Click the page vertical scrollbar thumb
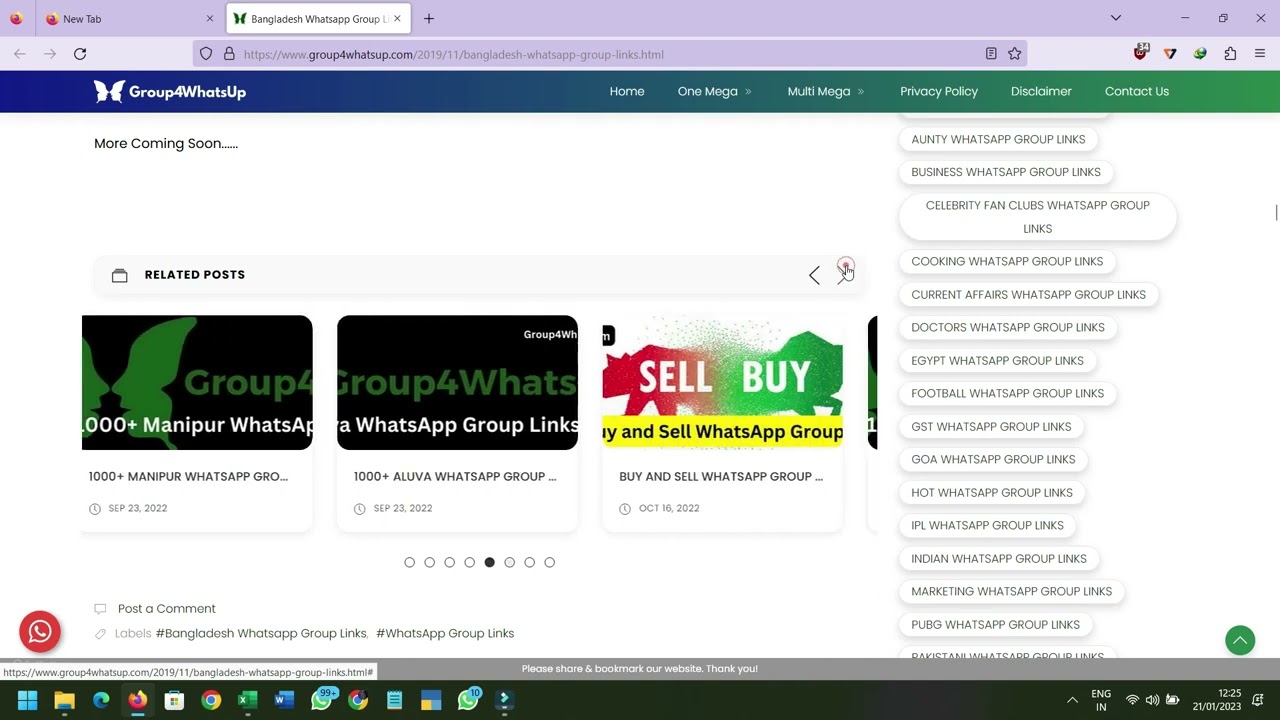 coord(1275,214)
